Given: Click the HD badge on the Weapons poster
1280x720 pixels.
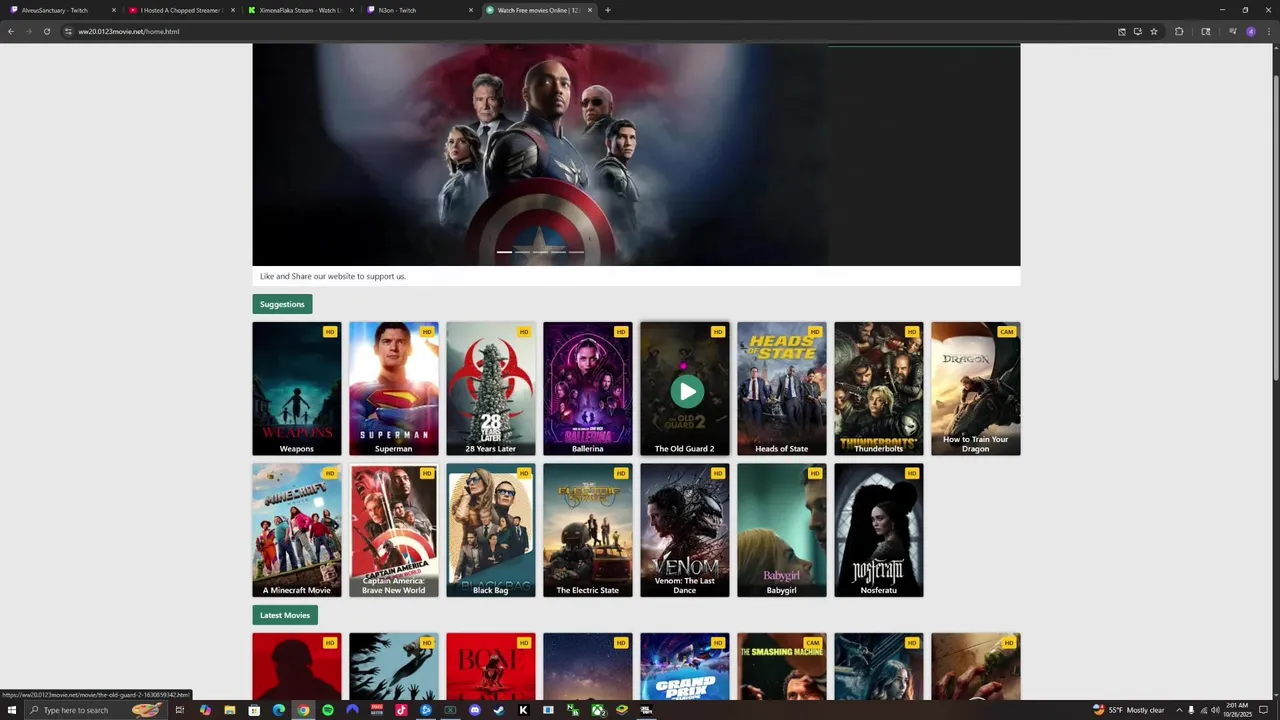Looking at the screenshot, I should (x=330, y=332).
